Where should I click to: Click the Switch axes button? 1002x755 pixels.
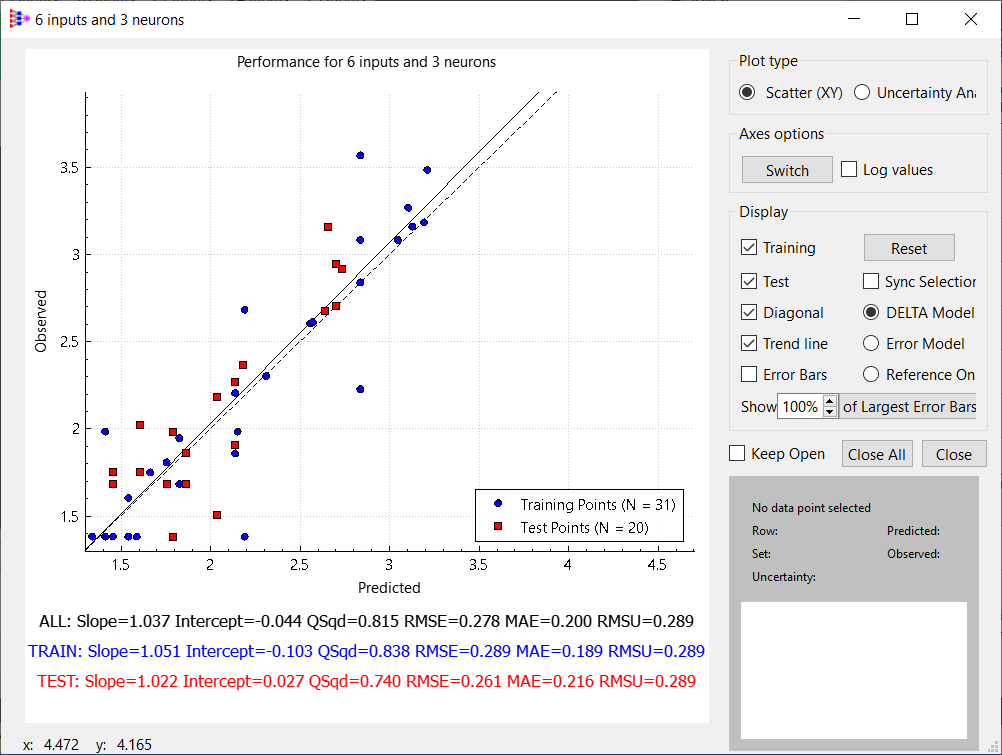tap(787, 170)
